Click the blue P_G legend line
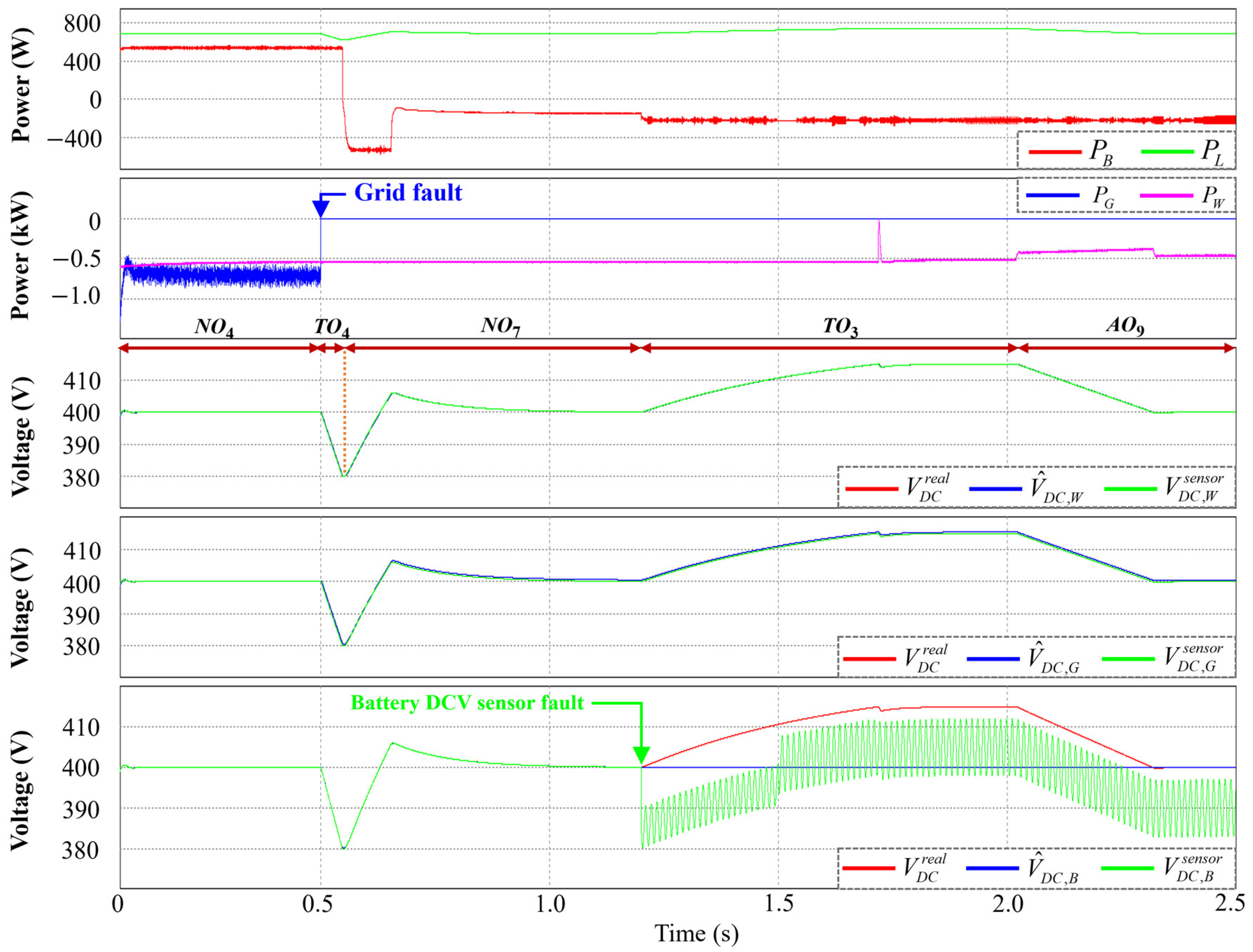Viewport: 1253px width, 952px height. coord(1052,196)
